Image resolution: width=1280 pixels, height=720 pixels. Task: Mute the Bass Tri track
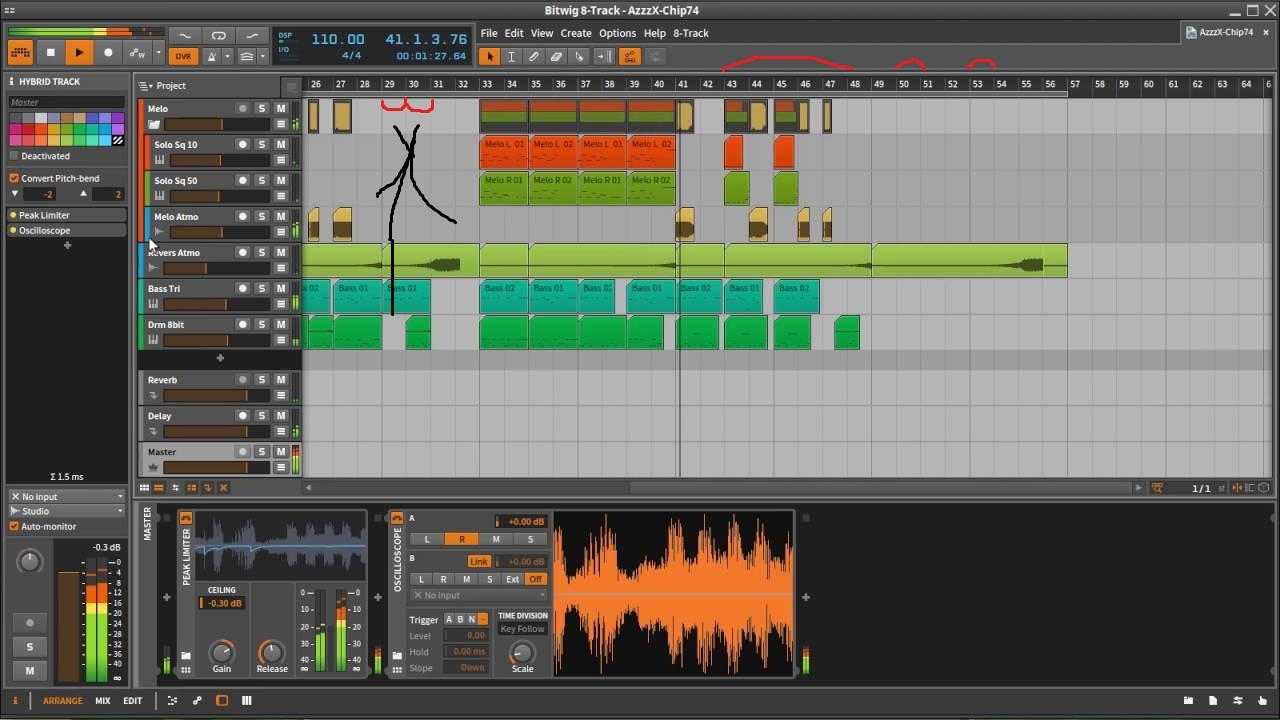pyautogui.click(x=281, y=289)
